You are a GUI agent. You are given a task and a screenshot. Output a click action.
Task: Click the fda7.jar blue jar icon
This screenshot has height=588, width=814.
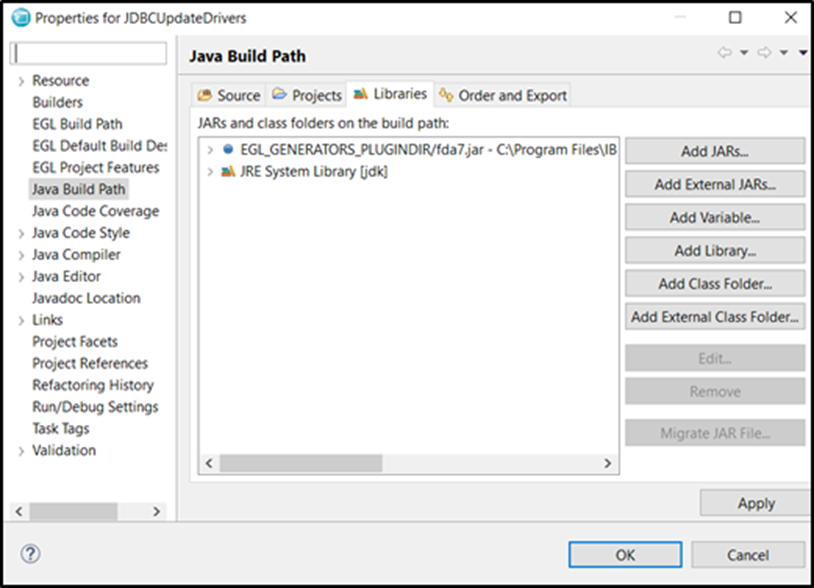click(228, 149)
